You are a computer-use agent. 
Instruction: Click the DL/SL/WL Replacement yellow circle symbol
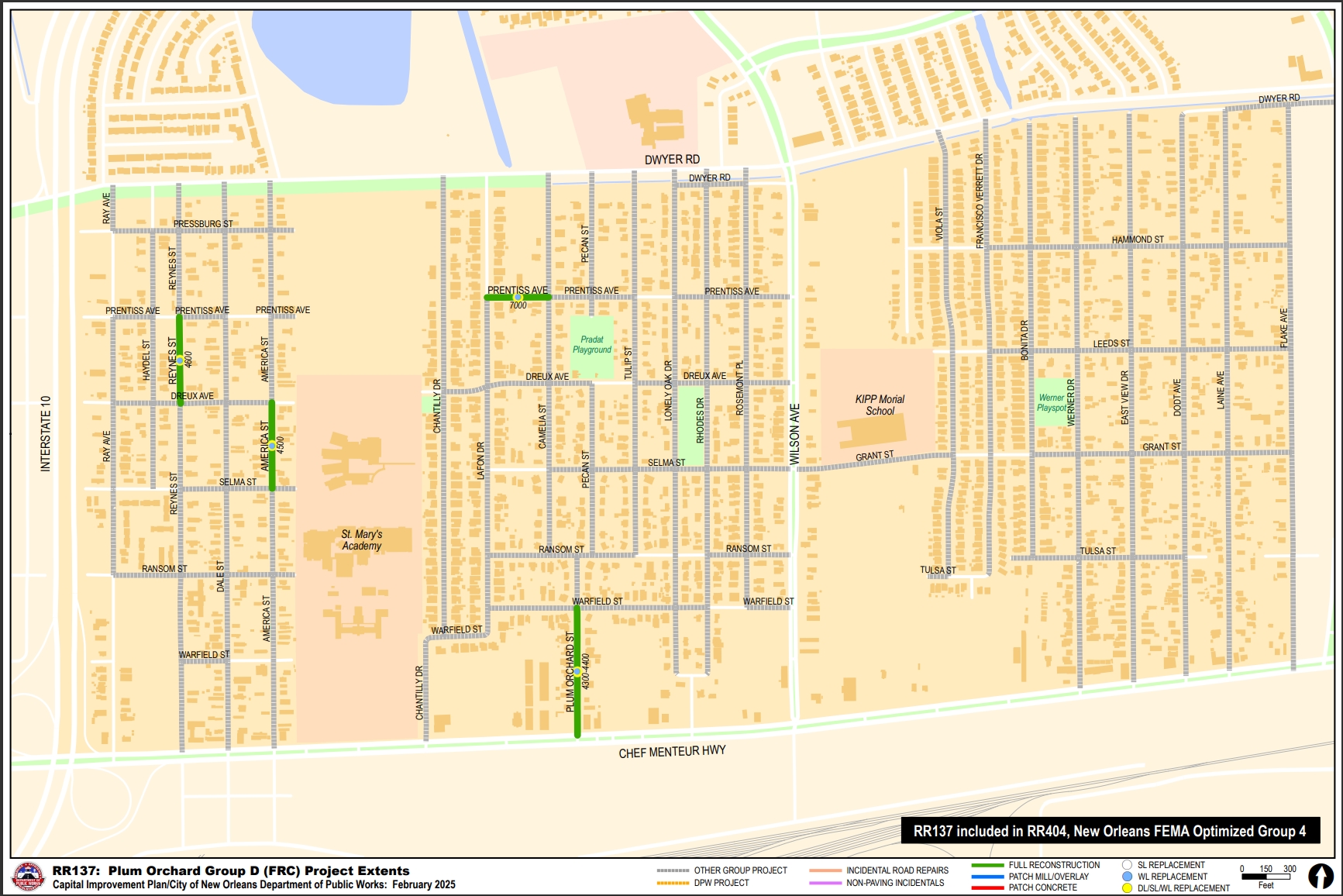coord(1126,887)
